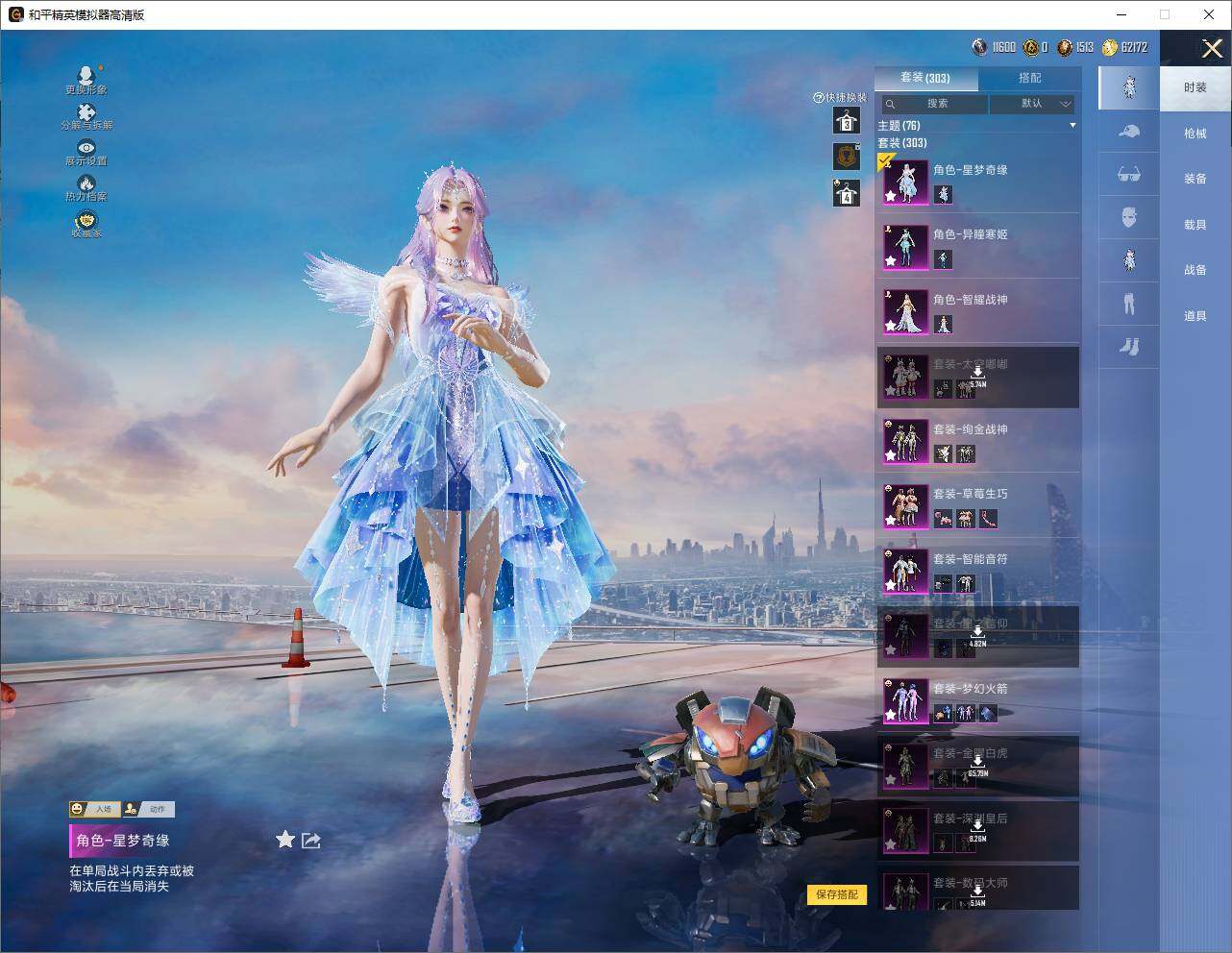The image size is (1232, 953).
Task: Select the glasses category icon
Action: (x=1129, y=175)
